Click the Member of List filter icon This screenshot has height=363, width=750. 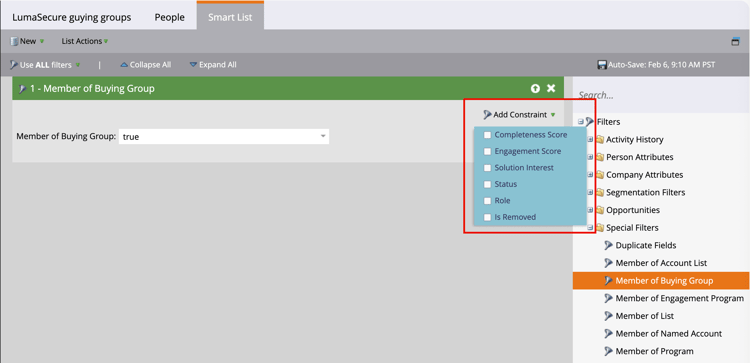608,316
